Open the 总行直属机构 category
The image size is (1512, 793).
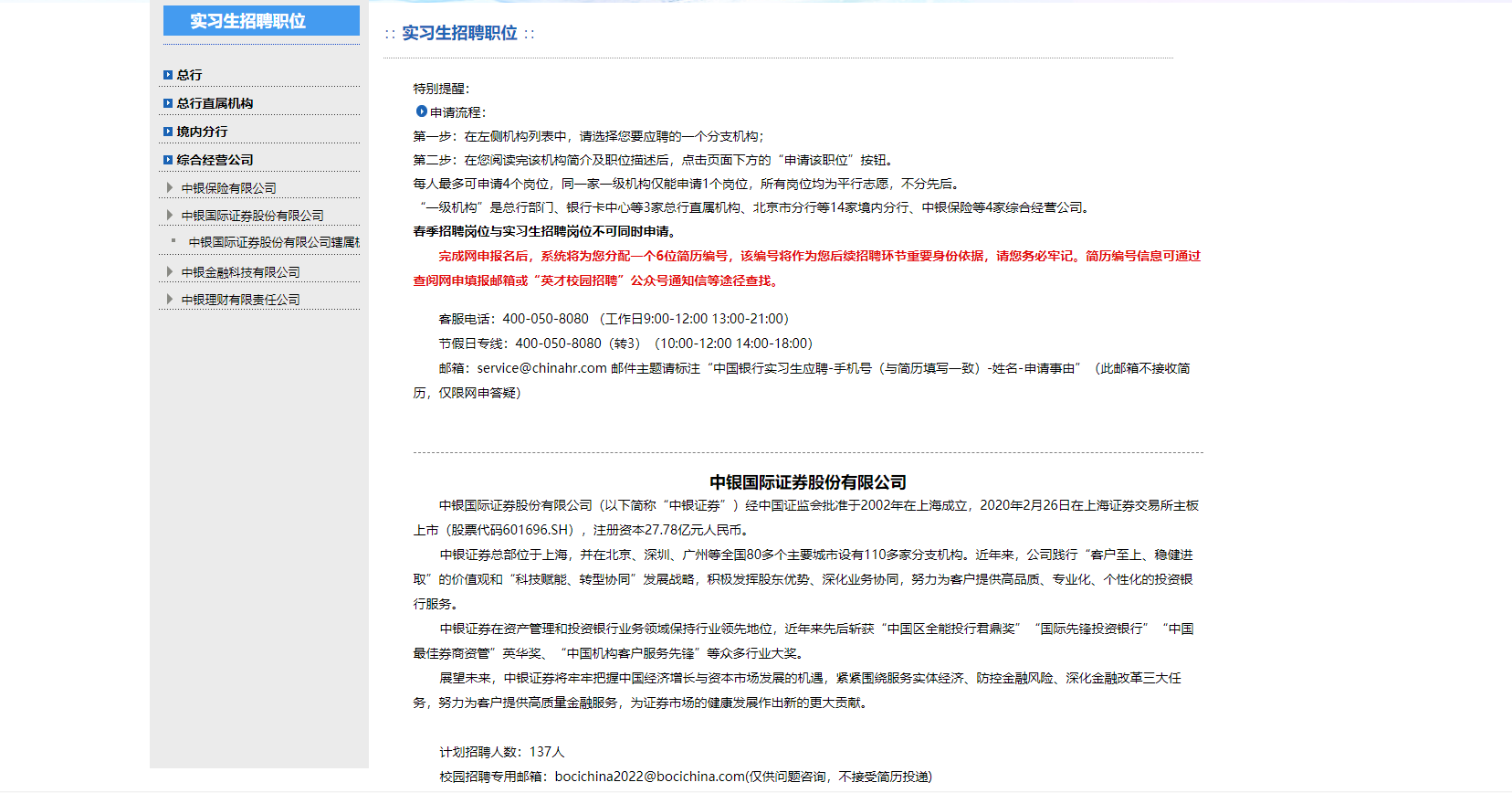pos(215,103)
